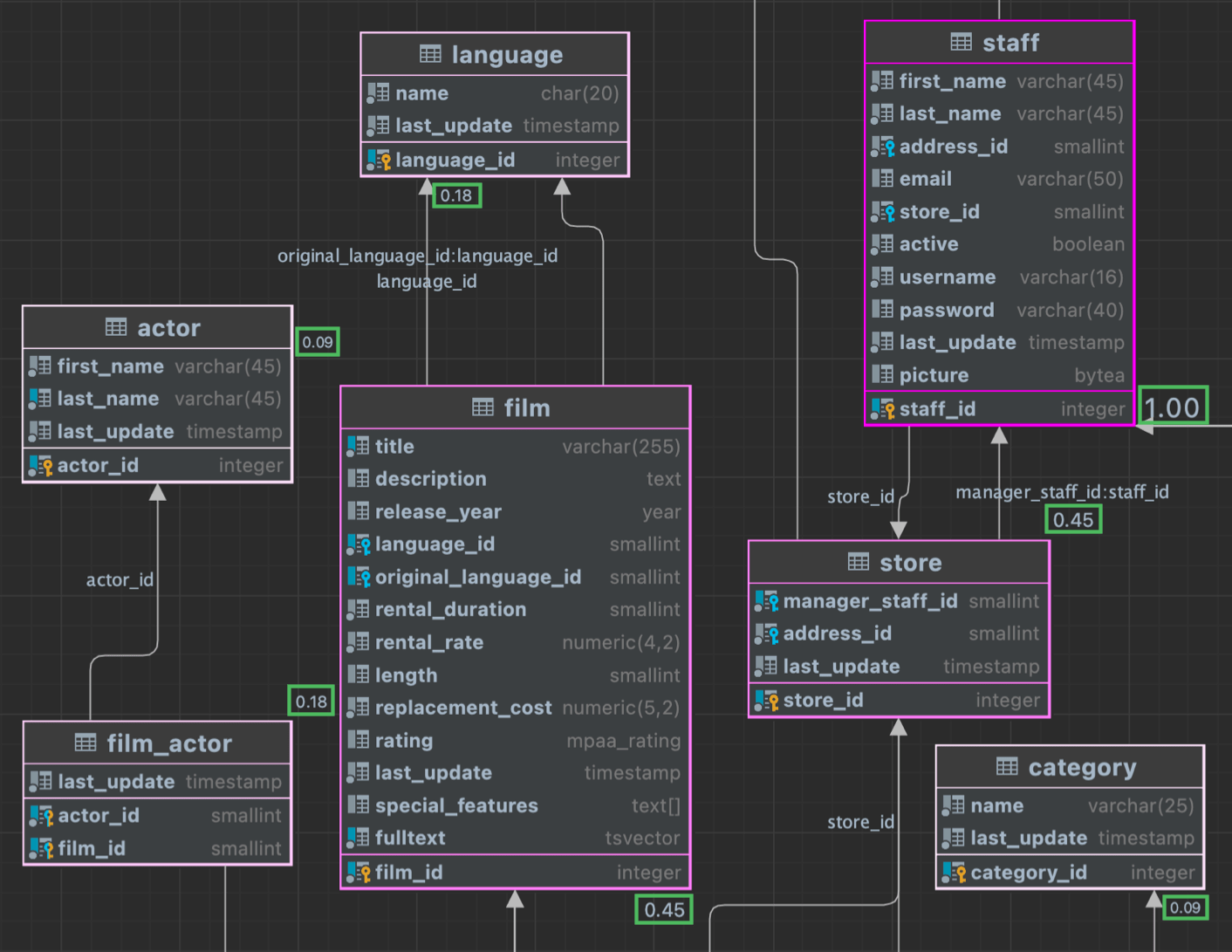Viewport: 1232px width, 952px height.
Task: Click the primary key icon beside category_id
Action: (x=954, y=872)
